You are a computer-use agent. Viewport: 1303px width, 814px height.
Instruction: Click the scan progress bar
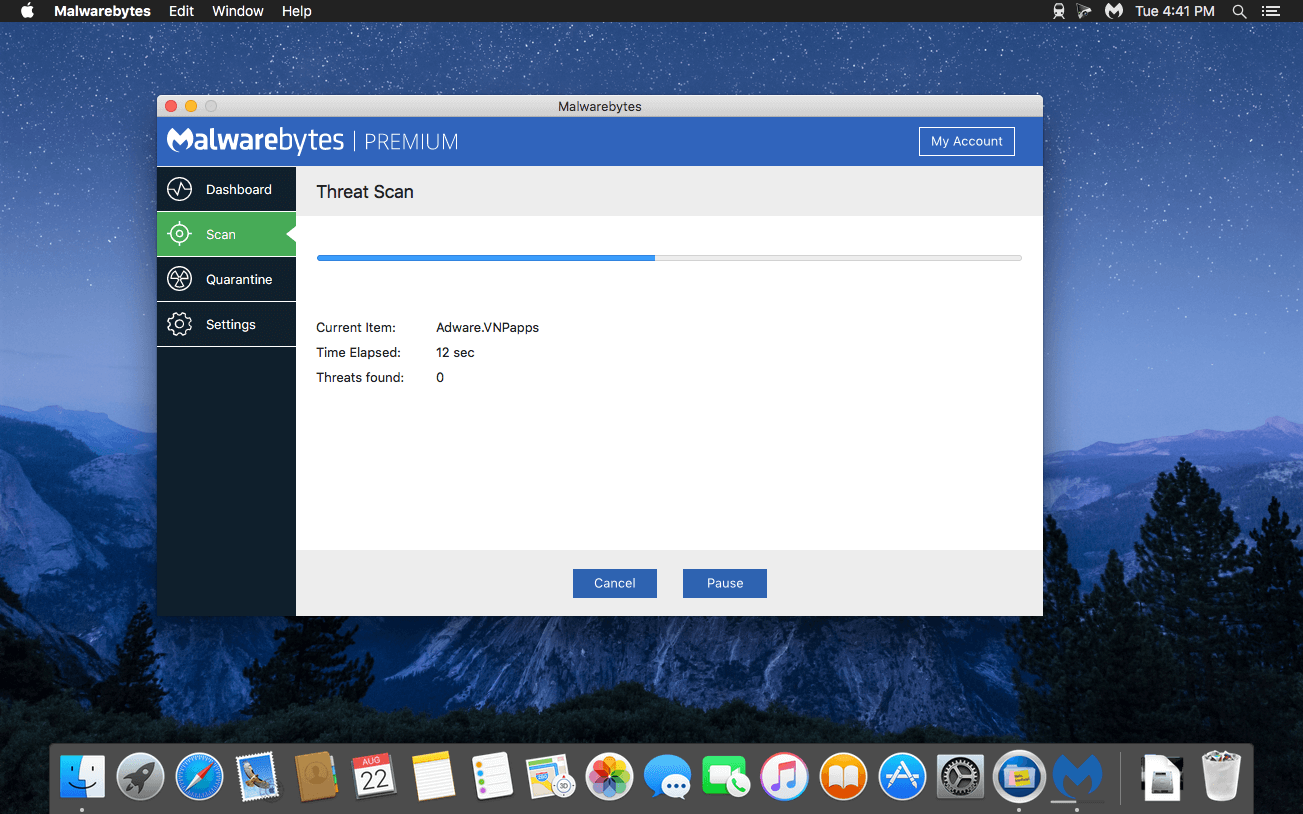(x=669, y=258)
